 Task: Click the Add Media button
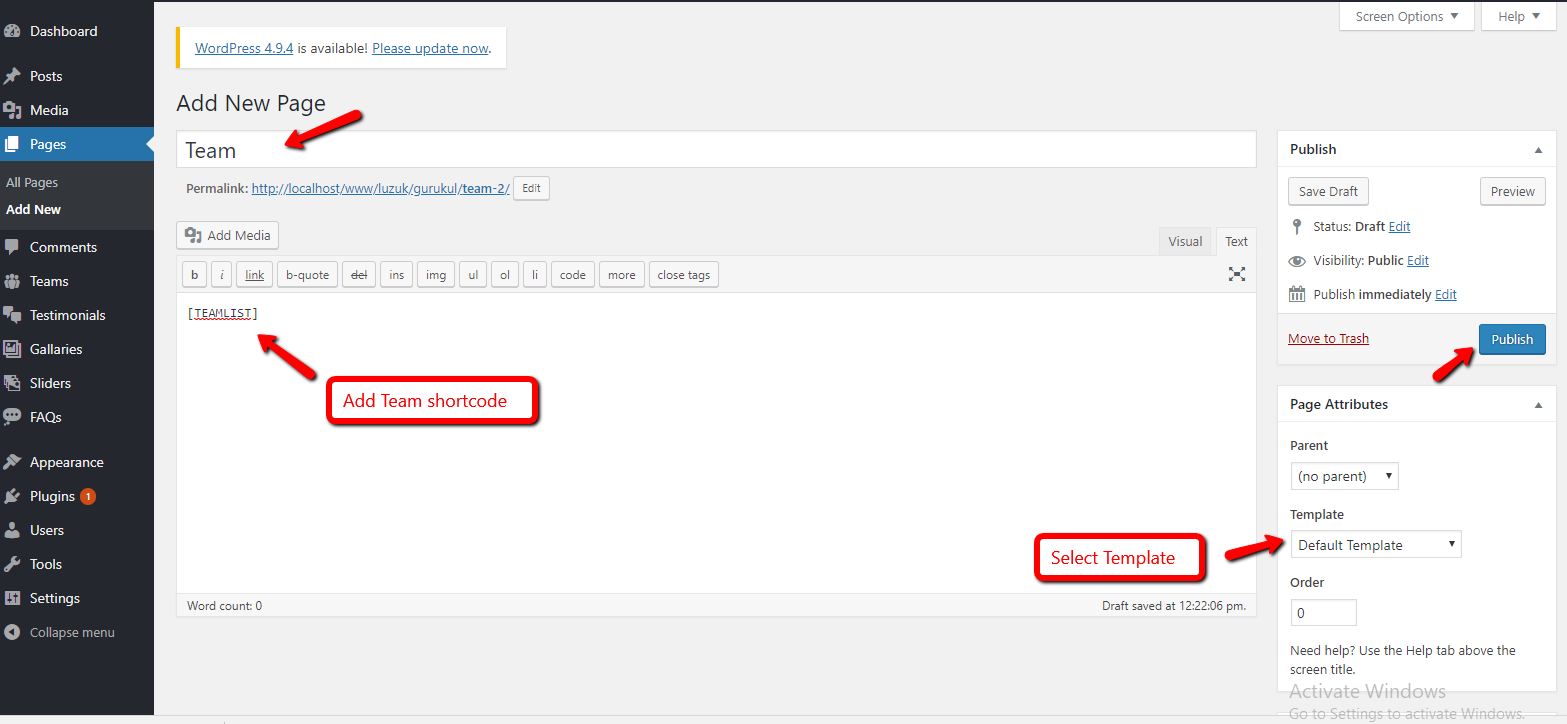click(228, 235)
